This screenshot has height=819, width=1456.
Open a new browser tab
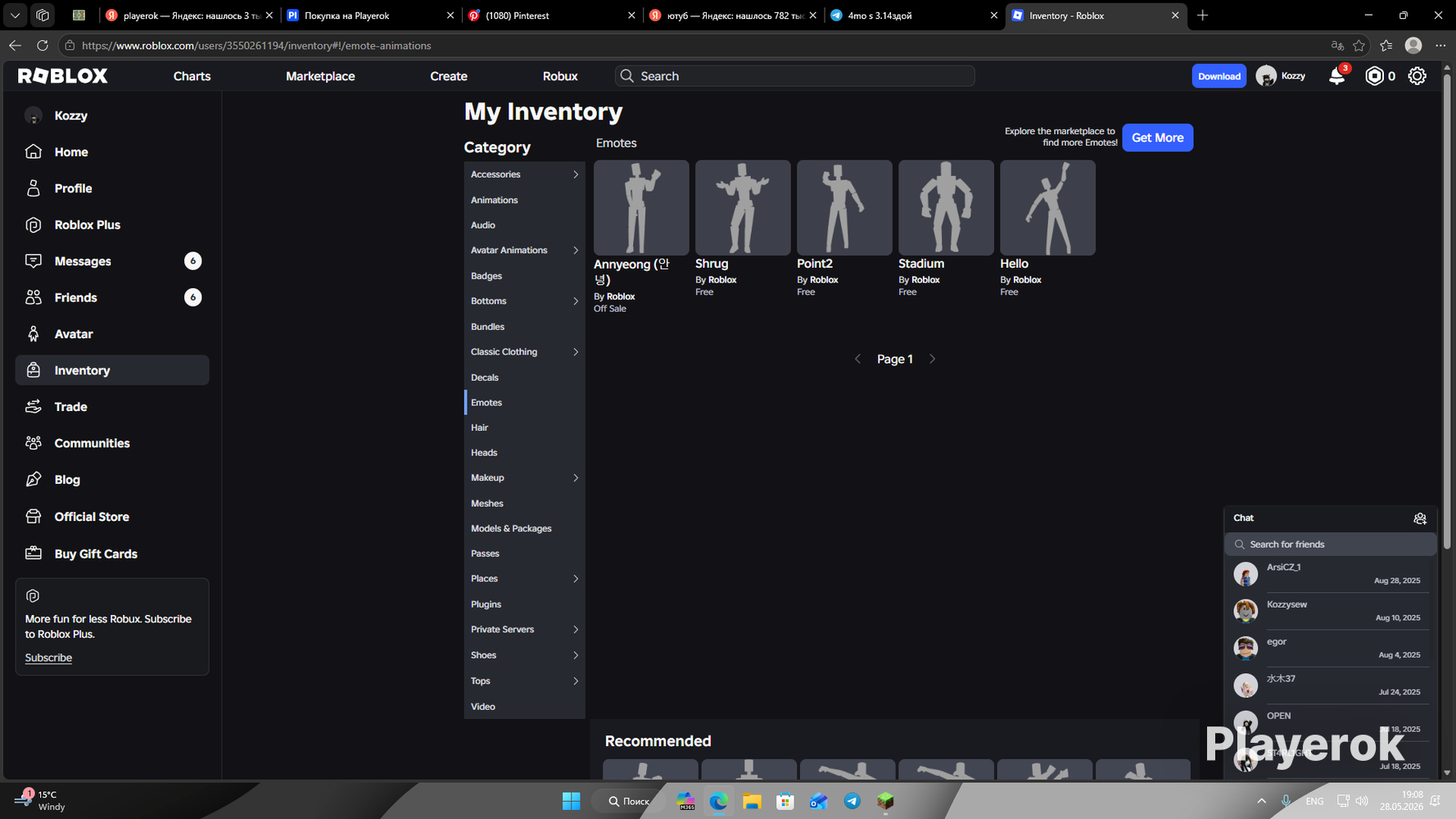[x=1202, y=16]
